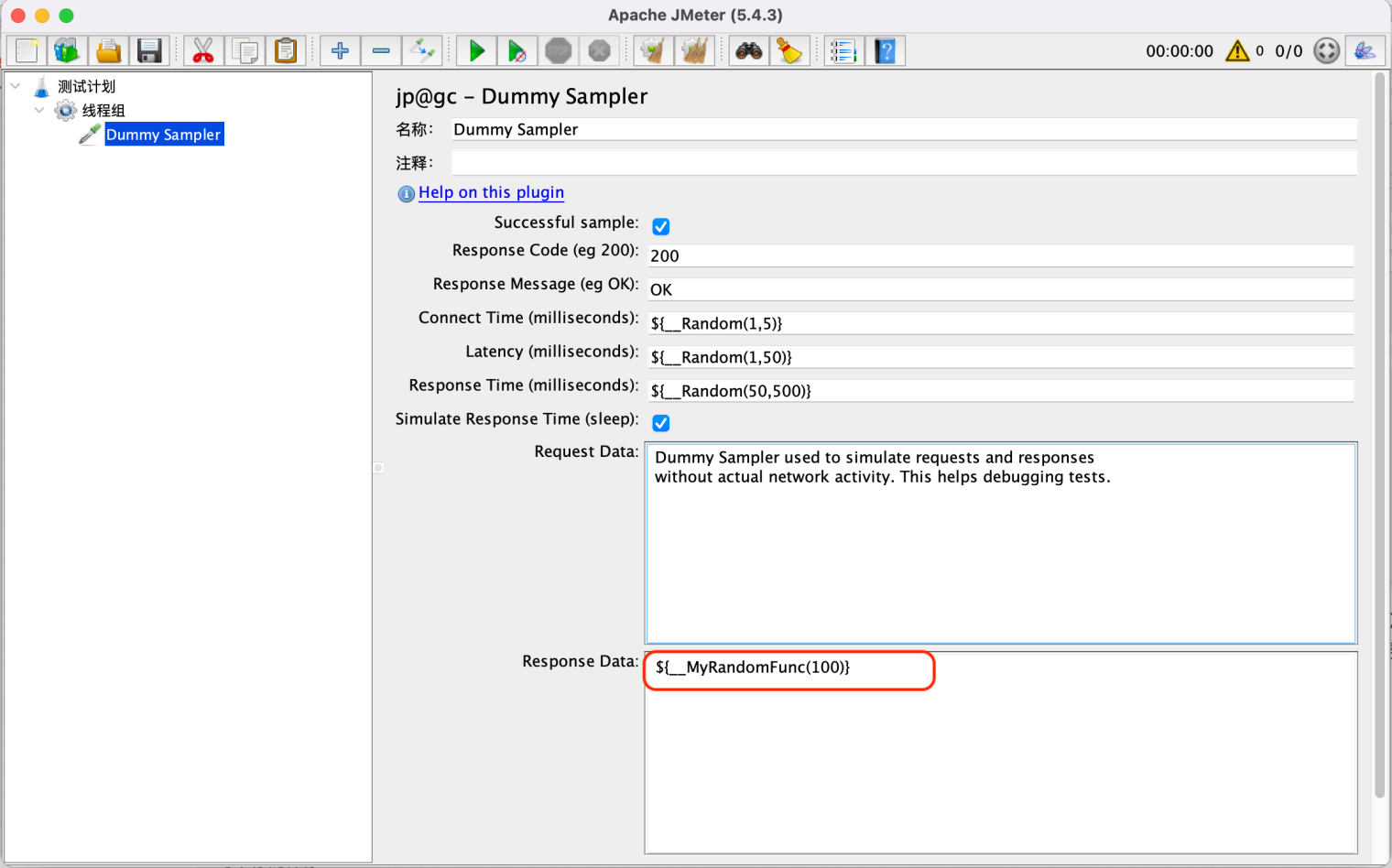Open Function Helper dialog list icon
Viewport: 1392px width, 868px height.
tap(843, 50)
